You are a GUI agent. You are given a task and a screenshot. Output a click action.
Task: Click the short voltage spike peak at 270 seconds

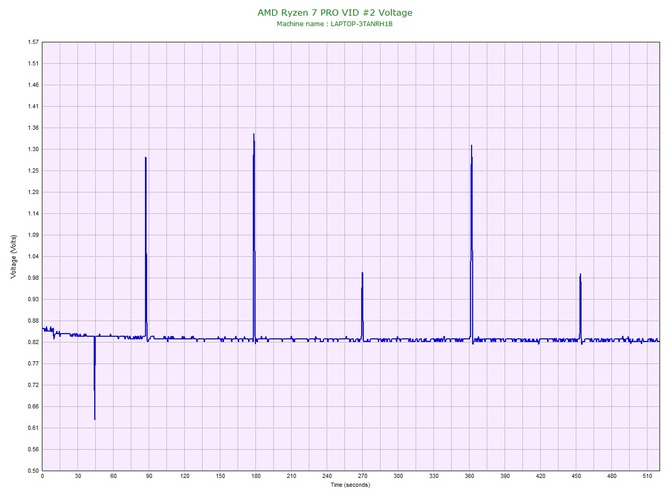point(362,273)
